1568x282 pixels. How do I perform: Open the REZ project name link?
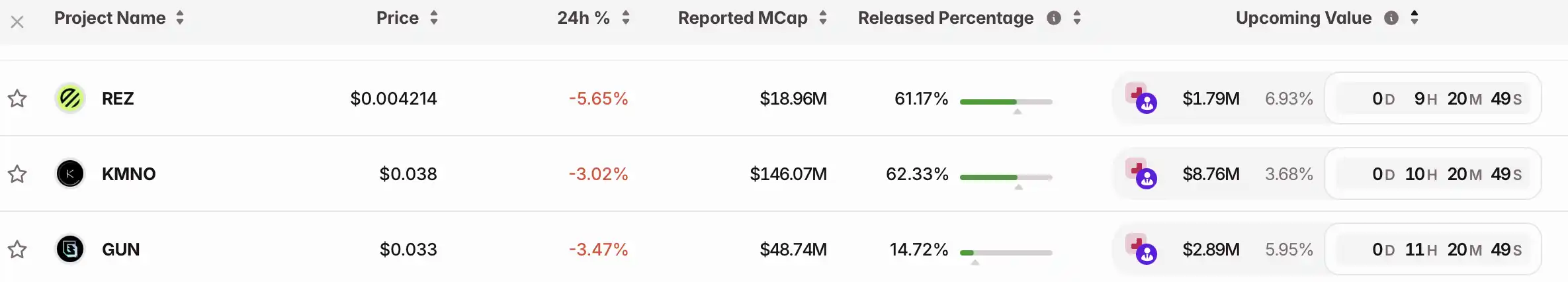tap(118, 99)
